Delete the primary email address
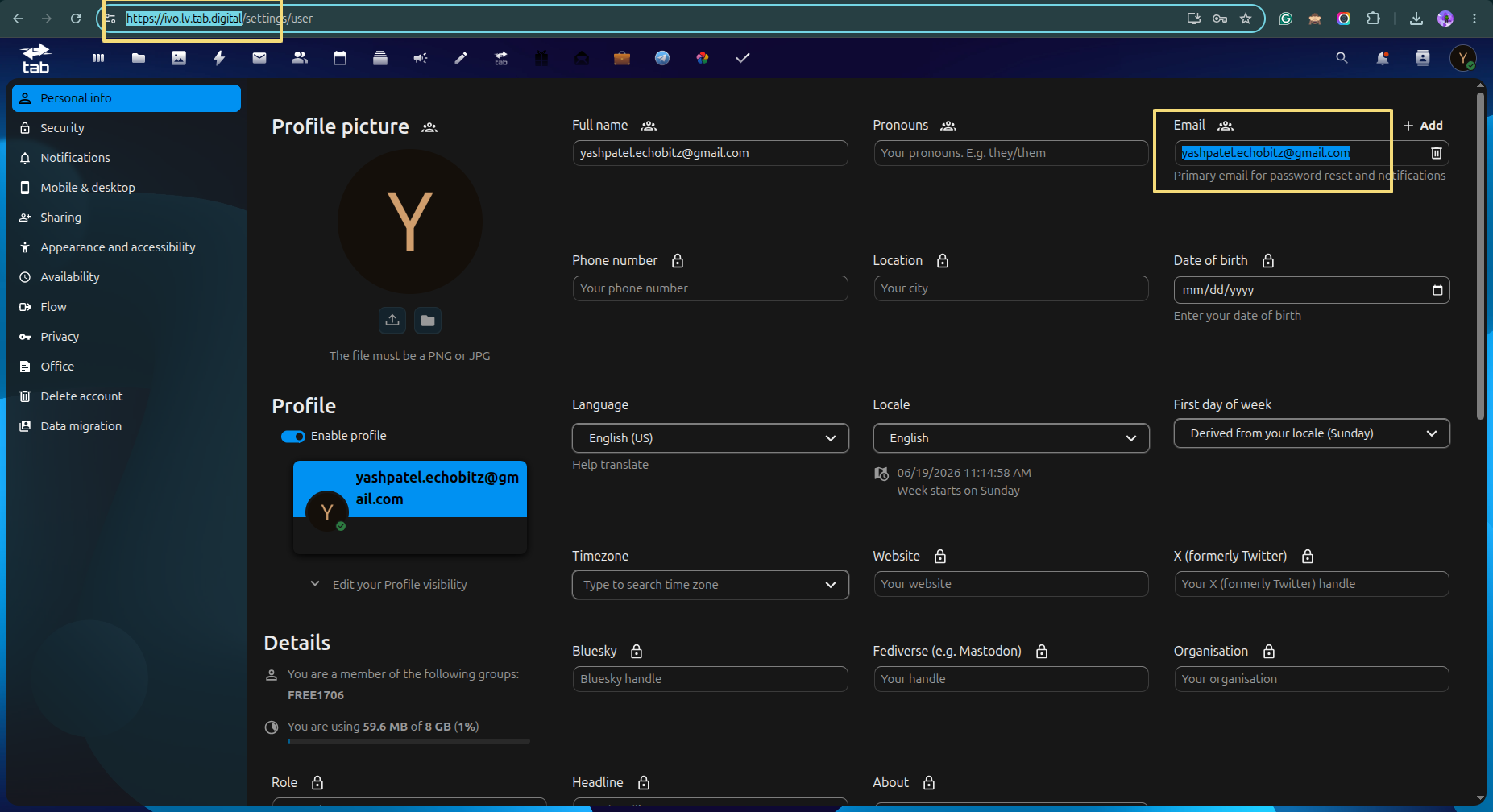 coord(1437,153)
